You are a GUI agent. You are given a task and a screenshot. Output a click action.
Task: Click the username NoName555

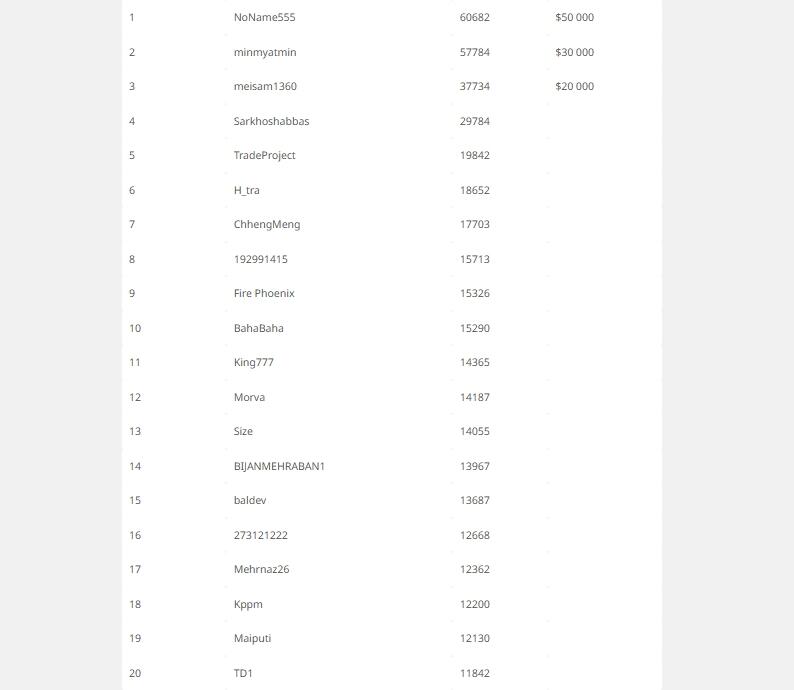click(264, 18)
